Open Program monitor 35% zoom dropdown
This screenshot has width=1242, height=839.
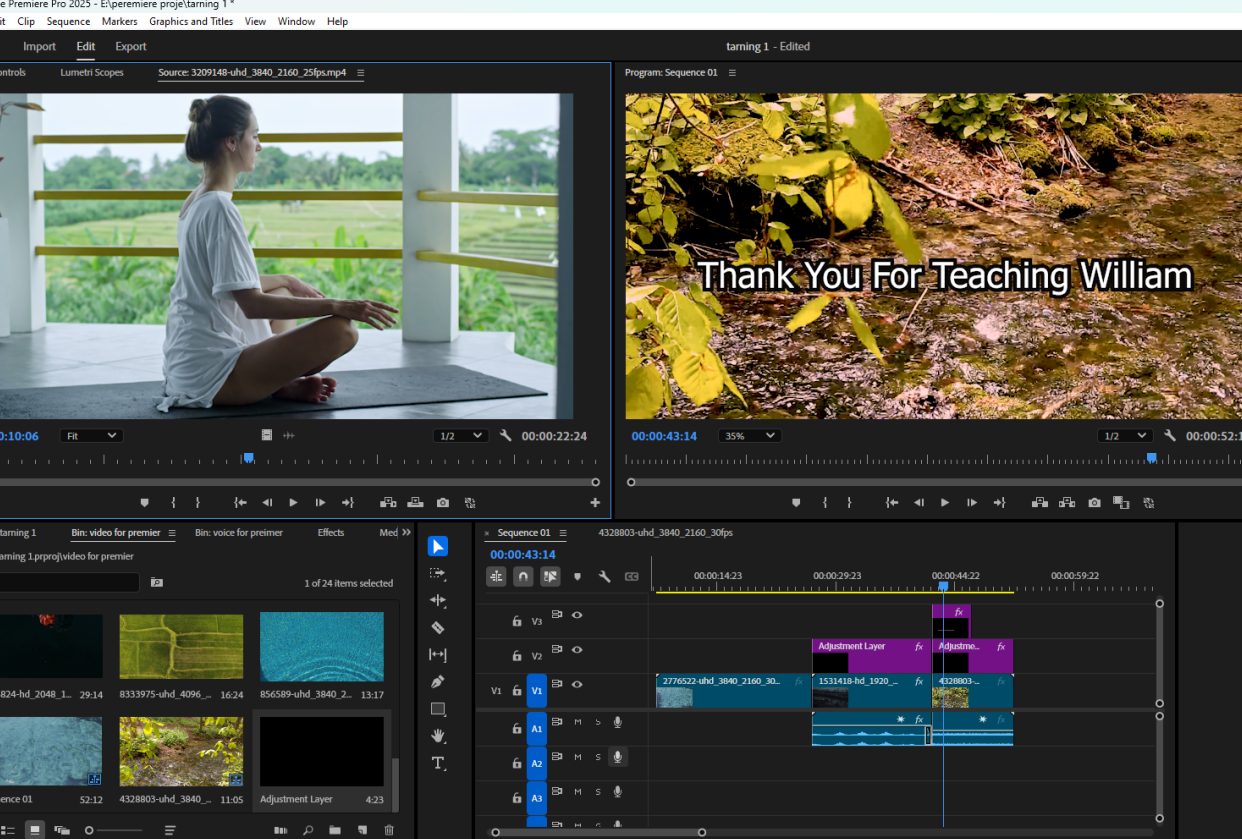pyautogui.click(x=750, y=436)
